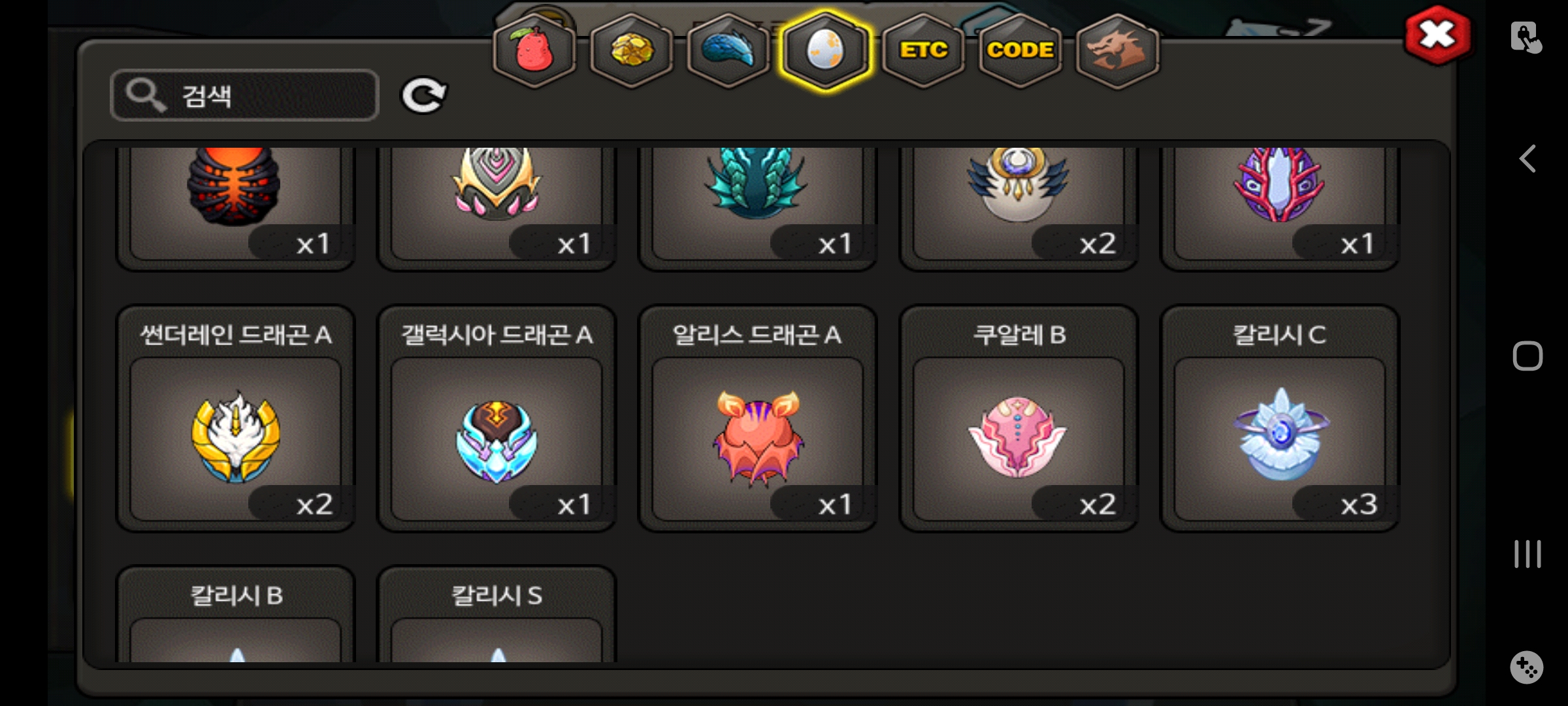Screen dimensions: 1568x706
Task: Open the 칼리시 B egg item
Action: click(x=235, y=614)
